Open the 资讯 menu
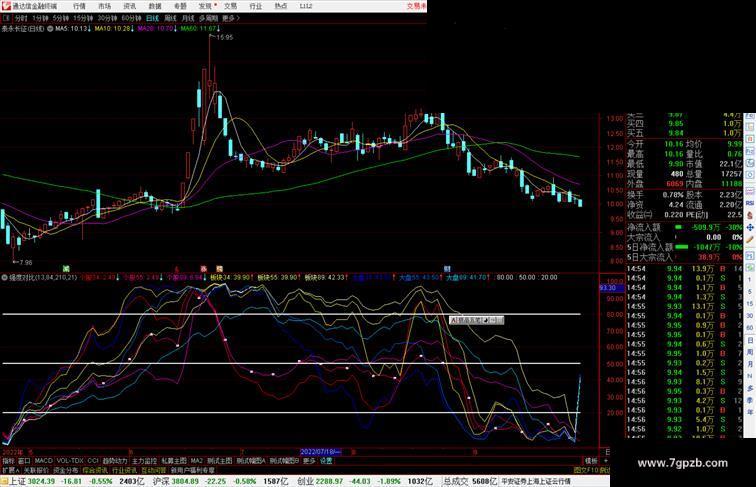The height and width of the screenshot is (487, 756). click(x=129, y=6)
